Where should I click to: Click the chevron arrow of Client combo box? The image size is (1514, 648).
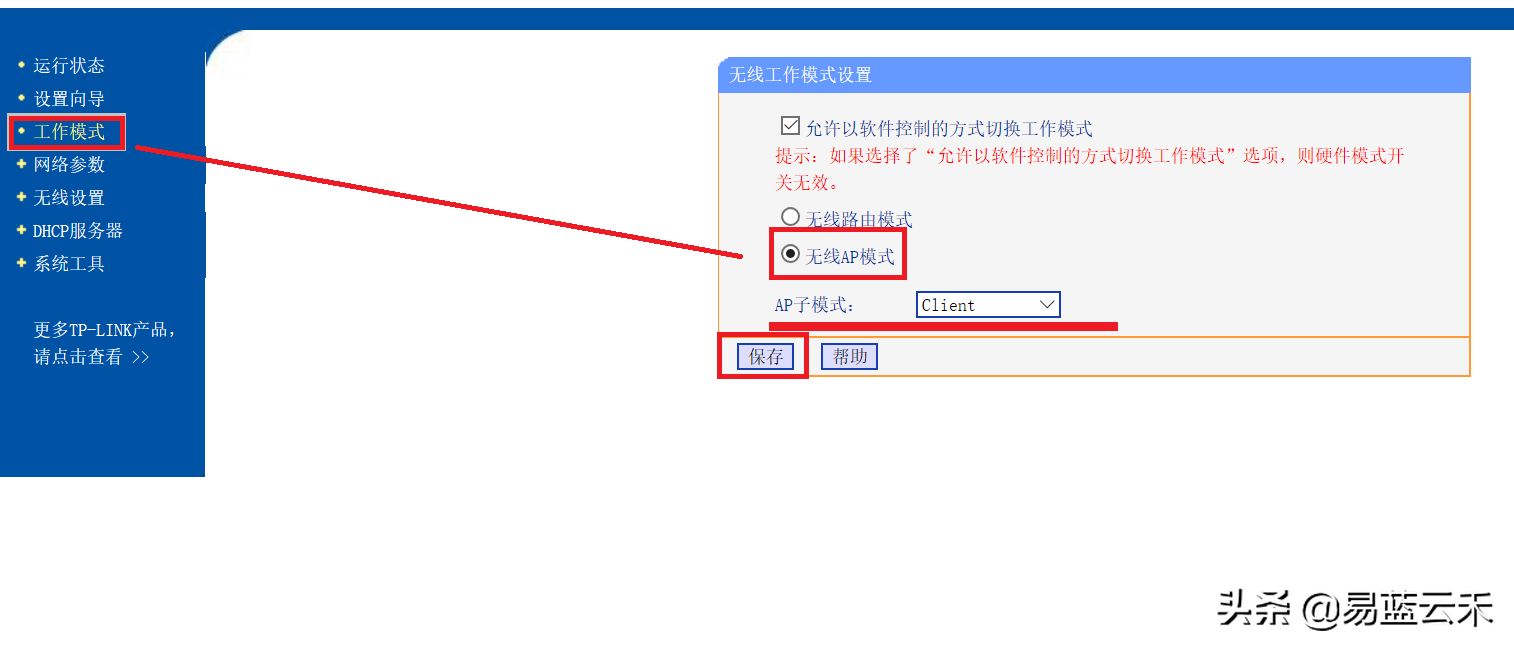(1047, 304)
